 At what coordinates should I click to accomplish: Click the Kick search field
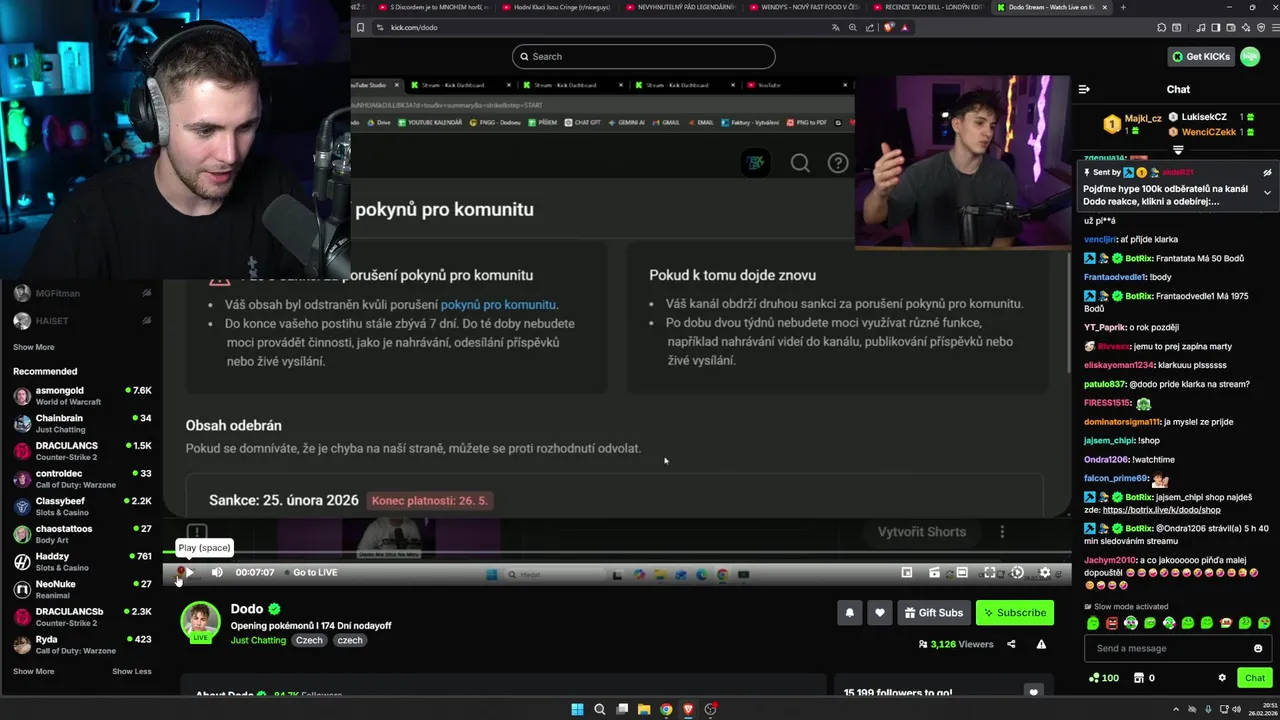[x=644, y=56]
